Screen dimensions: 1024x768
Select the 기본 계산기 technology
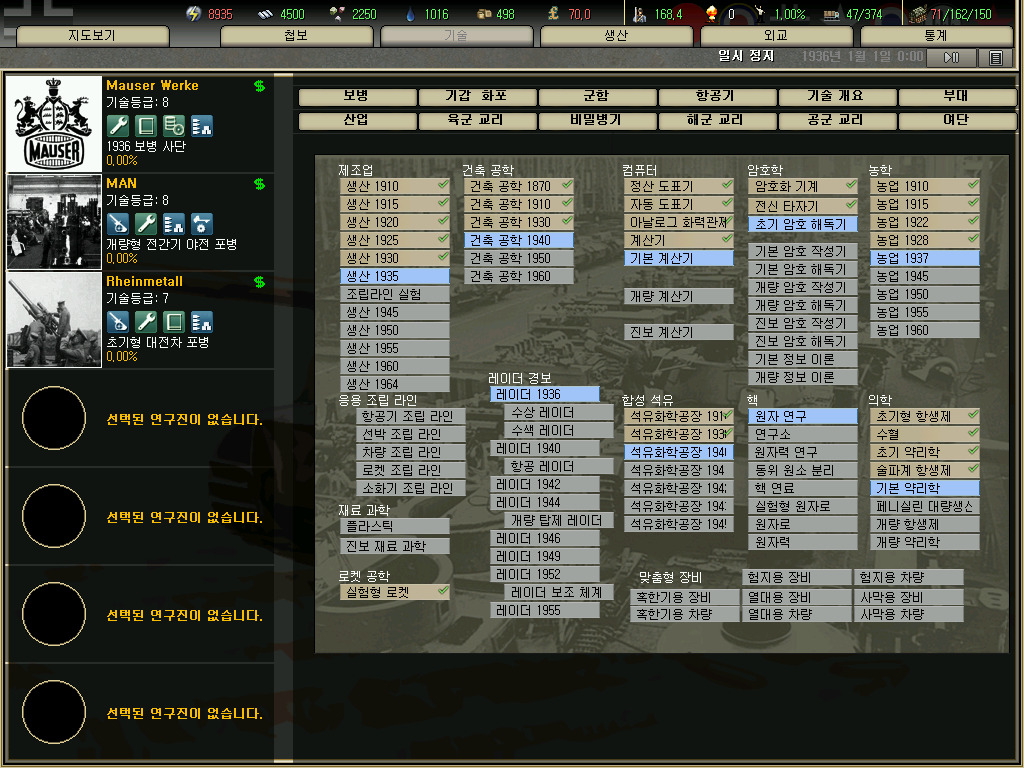679,259
